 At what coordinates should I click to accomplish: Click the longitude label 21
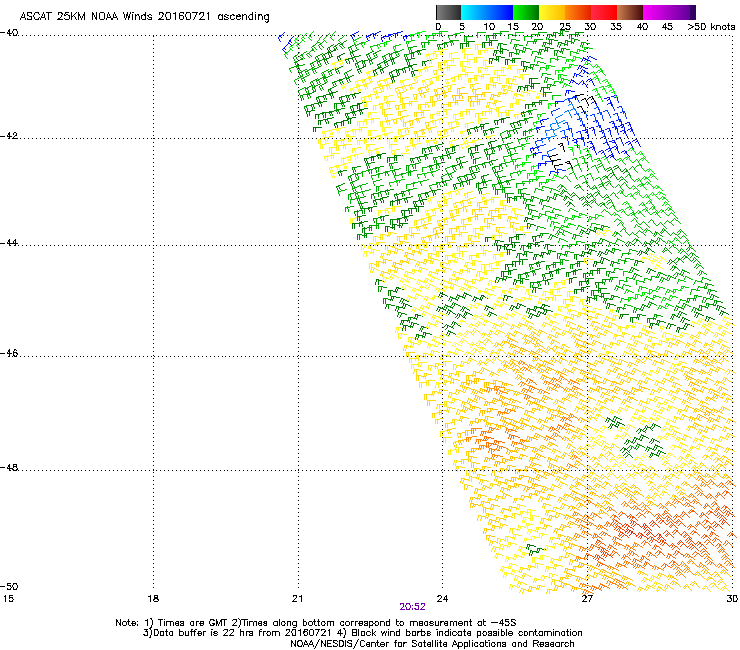click(x=297, y=599)
